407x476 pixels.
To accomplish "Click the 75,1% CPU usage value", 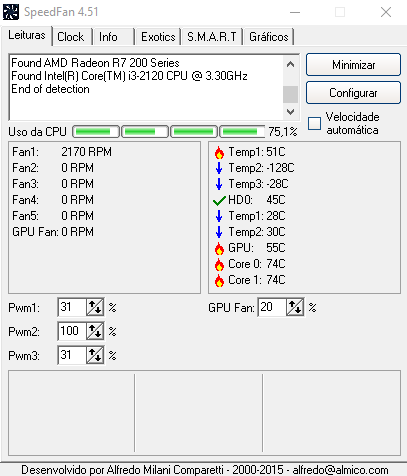I will pos(283,132).
